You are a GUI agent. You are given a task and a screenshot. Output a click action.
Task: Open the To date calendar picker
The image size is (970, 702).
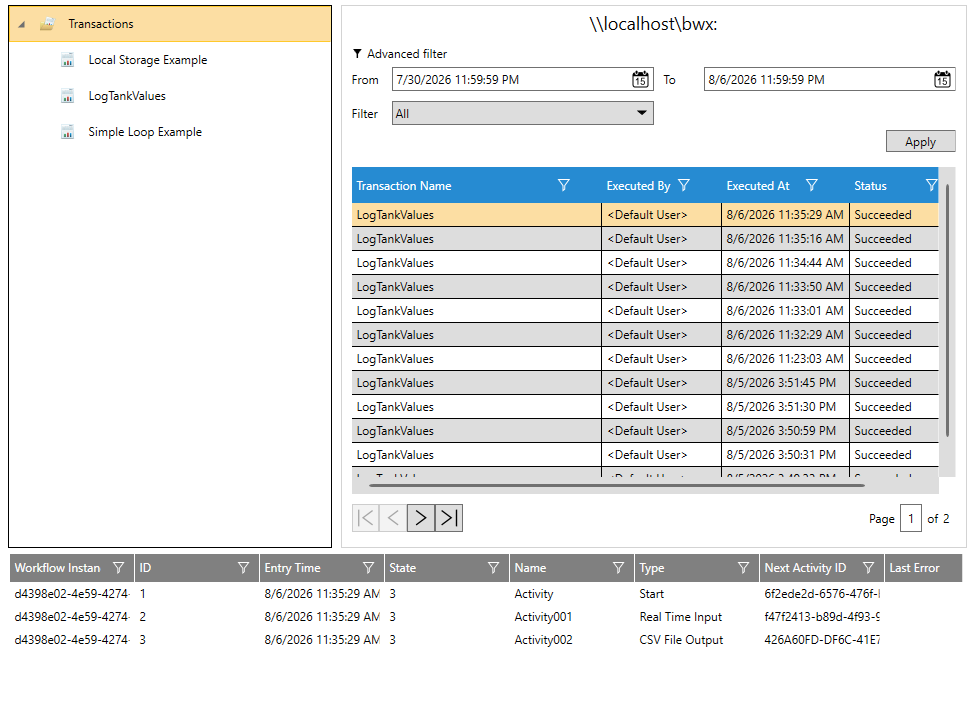click(x=942, y=79)
